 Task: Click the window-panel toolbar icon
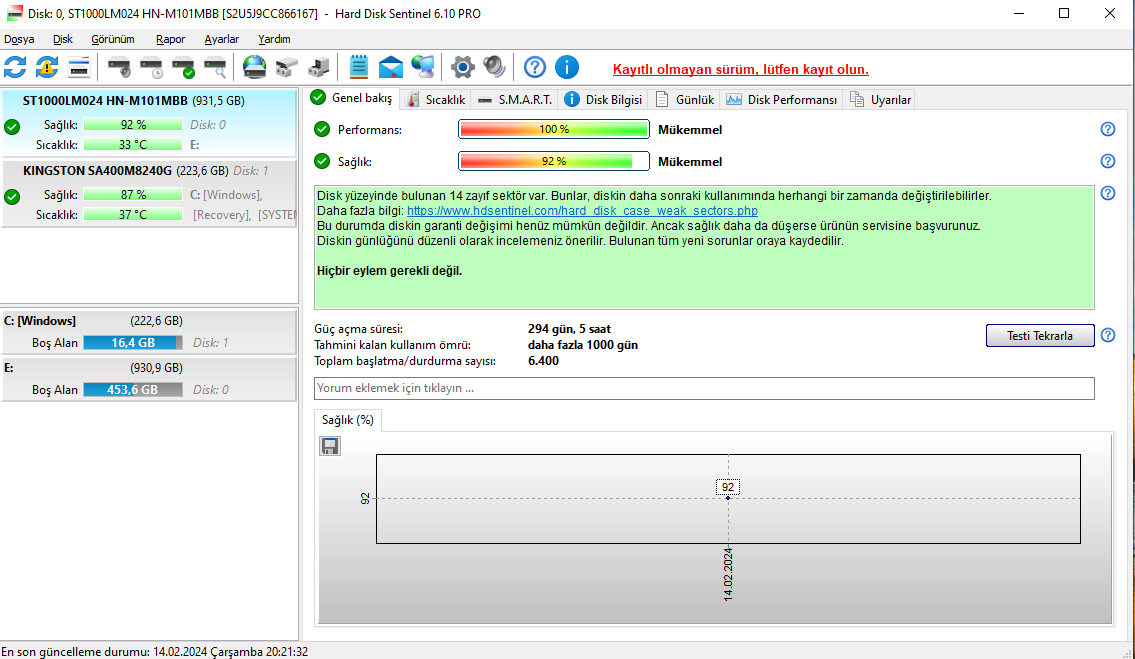point(79,67)
